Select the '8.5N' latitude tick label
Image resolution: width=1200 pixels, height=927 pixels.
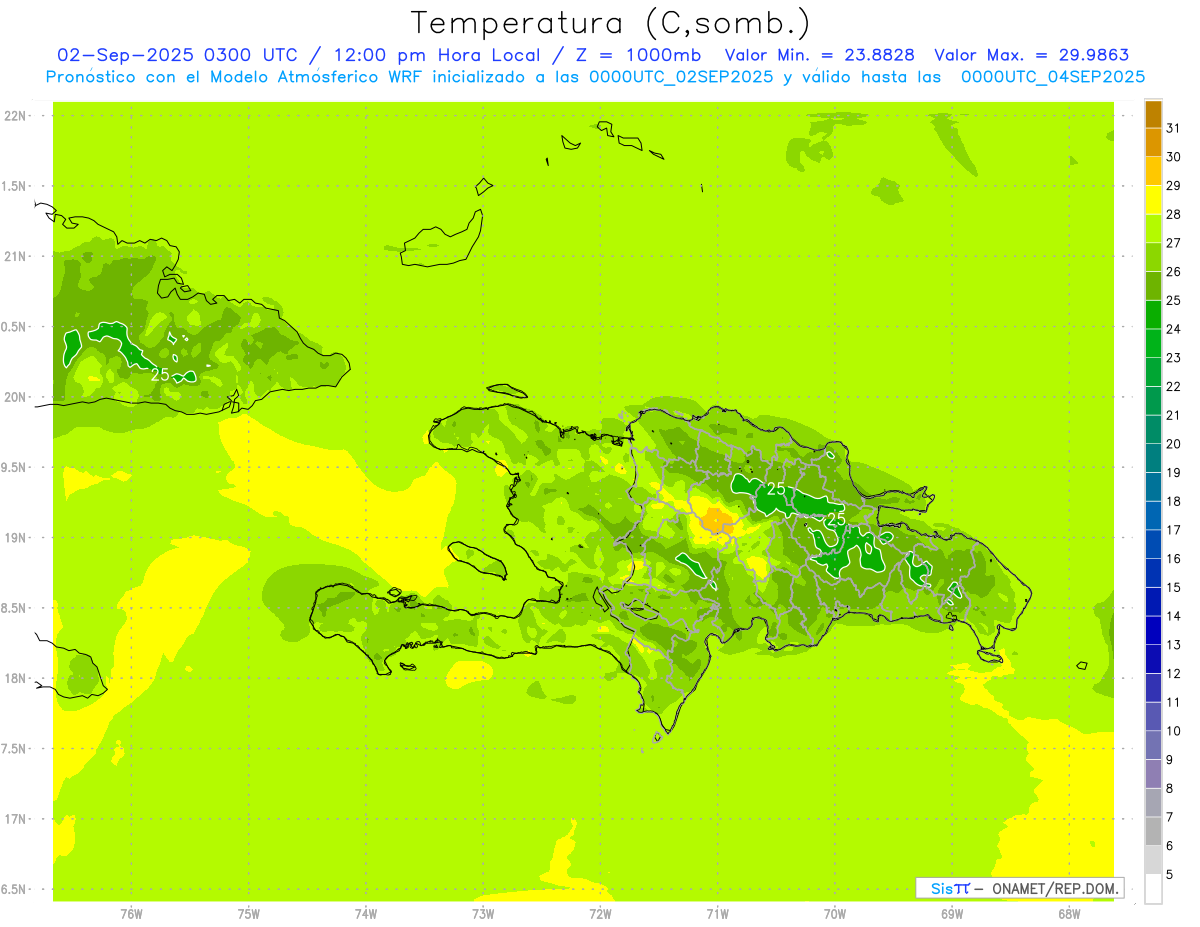coord(15,609)
